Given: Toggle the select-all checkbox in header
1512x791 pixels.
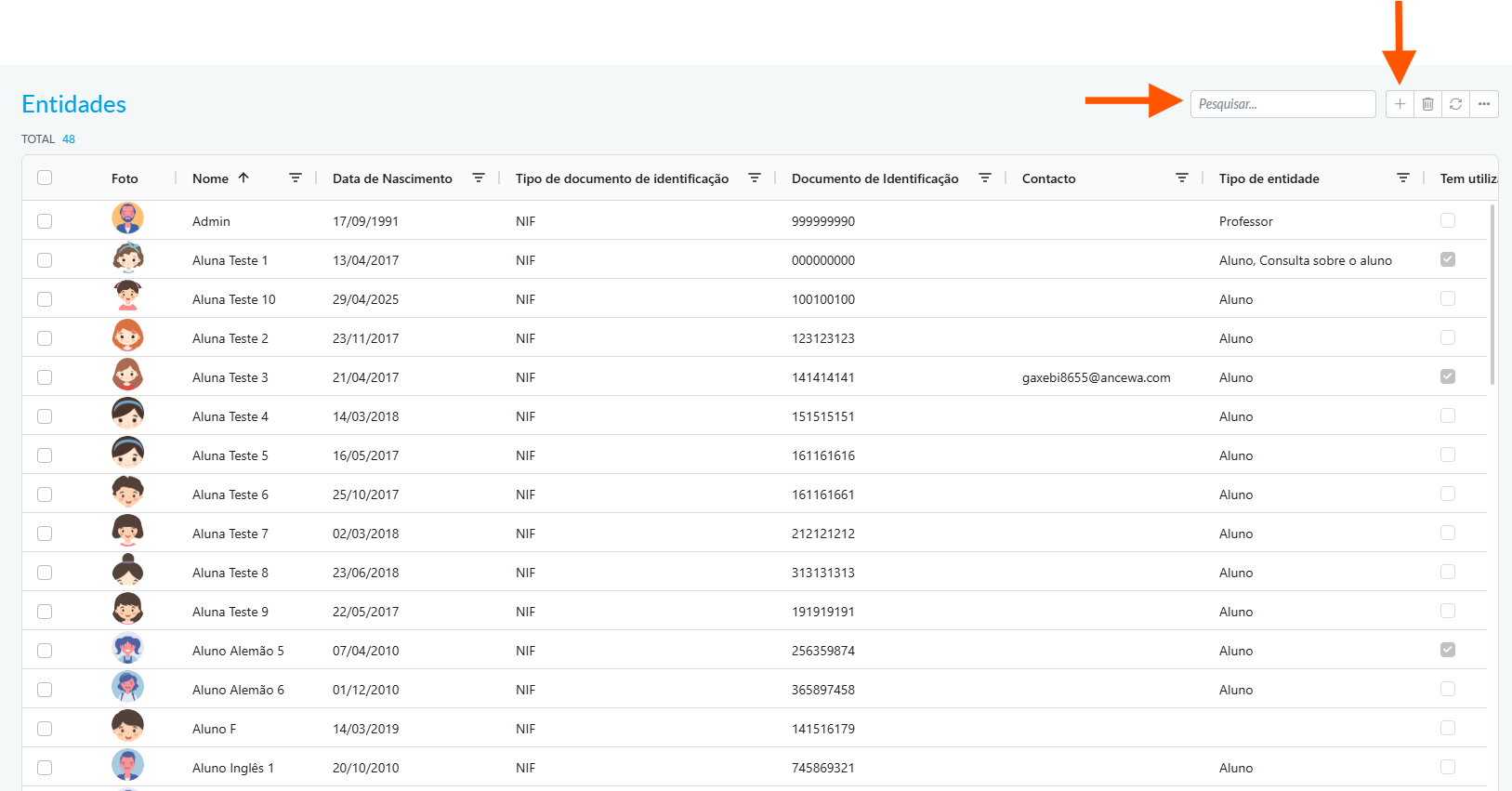Looking at the screenshot, I should tap(45, 178).
